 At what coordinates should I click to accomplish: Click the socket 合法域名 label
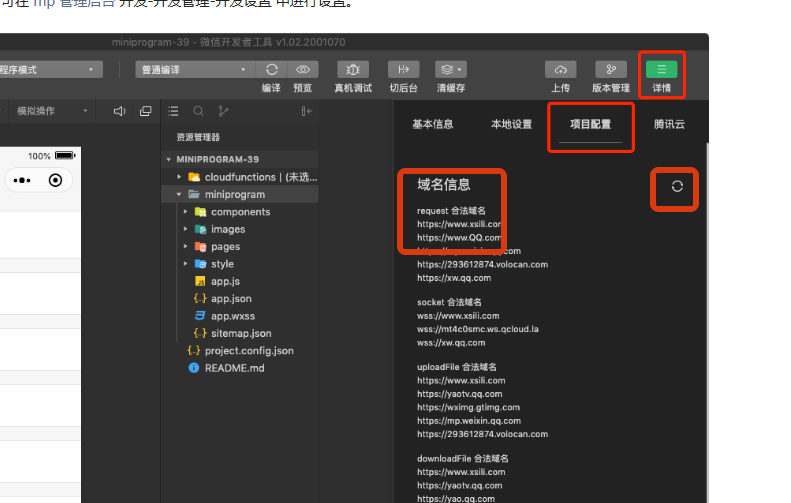click(449, 302)
